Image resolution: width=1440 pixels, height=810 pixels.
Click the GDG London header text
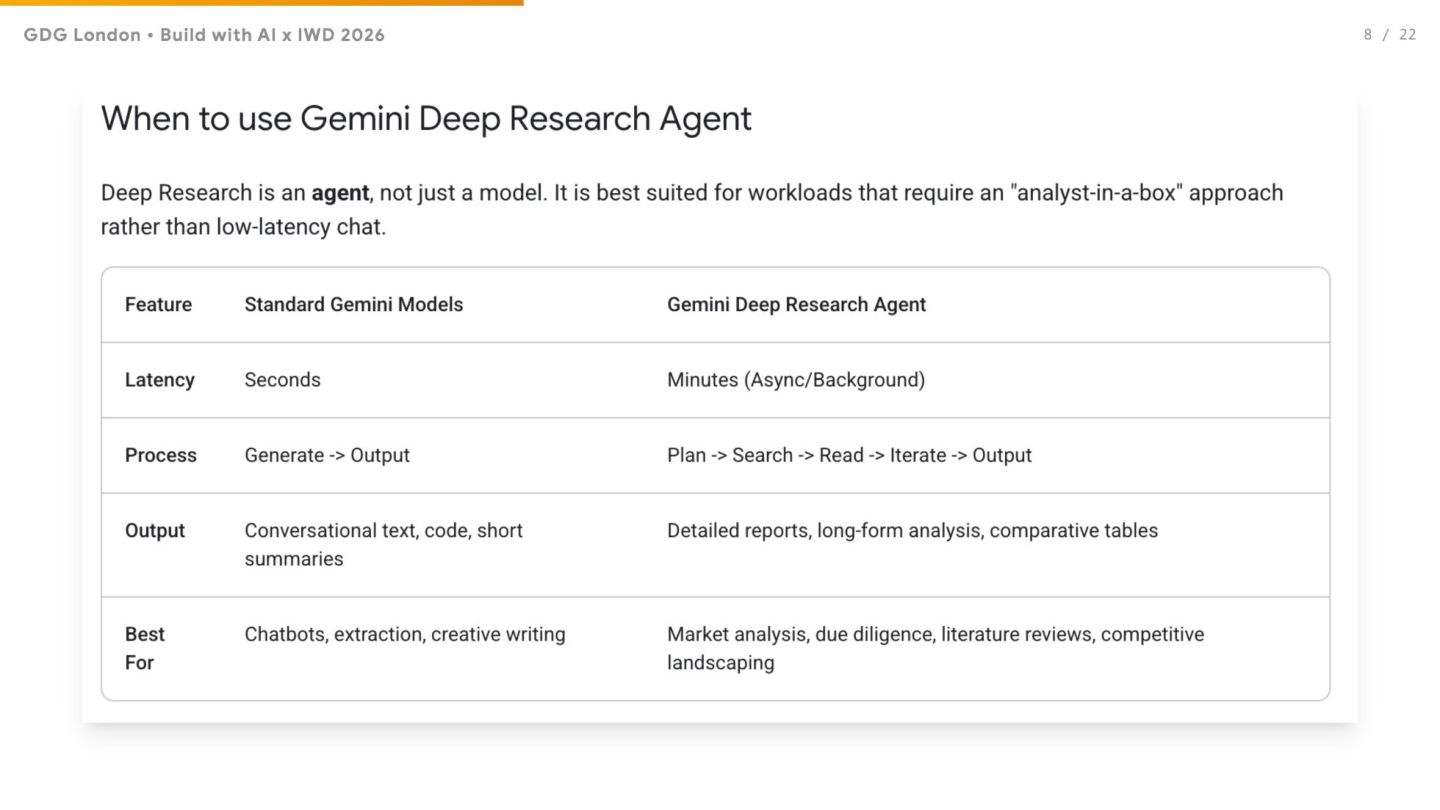tap(204, 35)
